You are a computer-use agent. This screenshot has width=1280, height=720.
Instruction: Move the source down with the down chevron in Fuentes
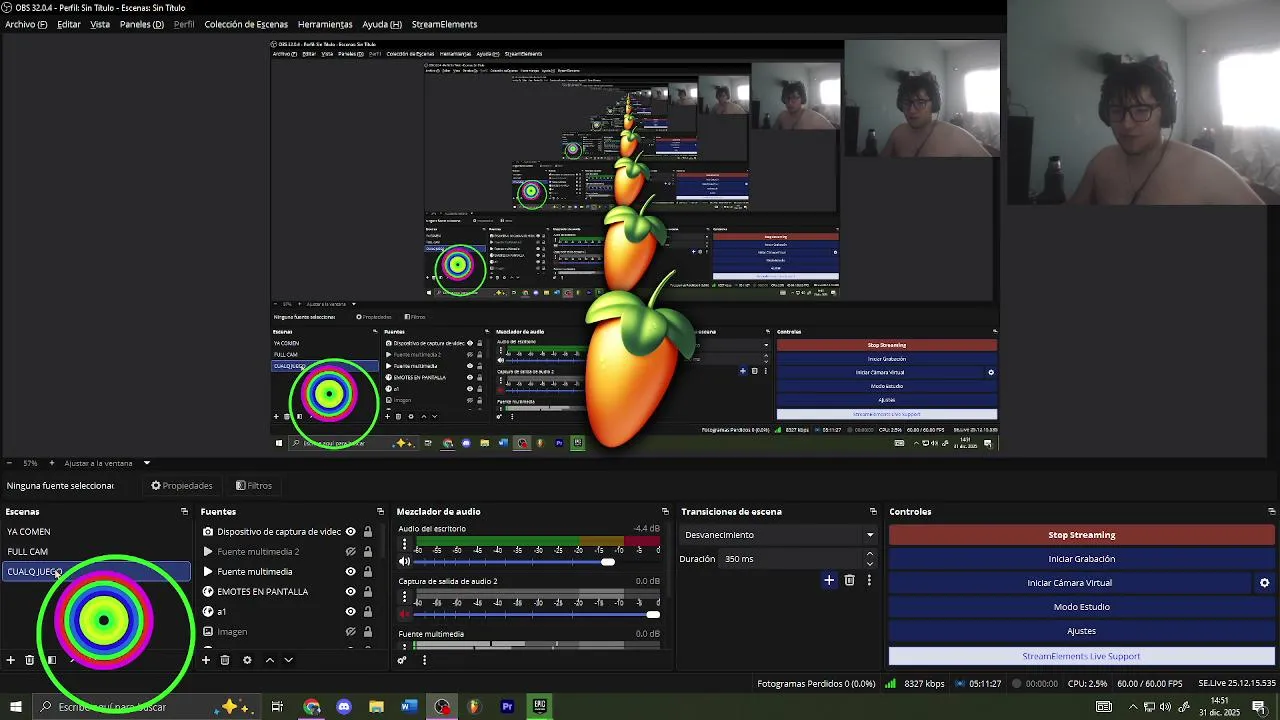pos(288,660)
